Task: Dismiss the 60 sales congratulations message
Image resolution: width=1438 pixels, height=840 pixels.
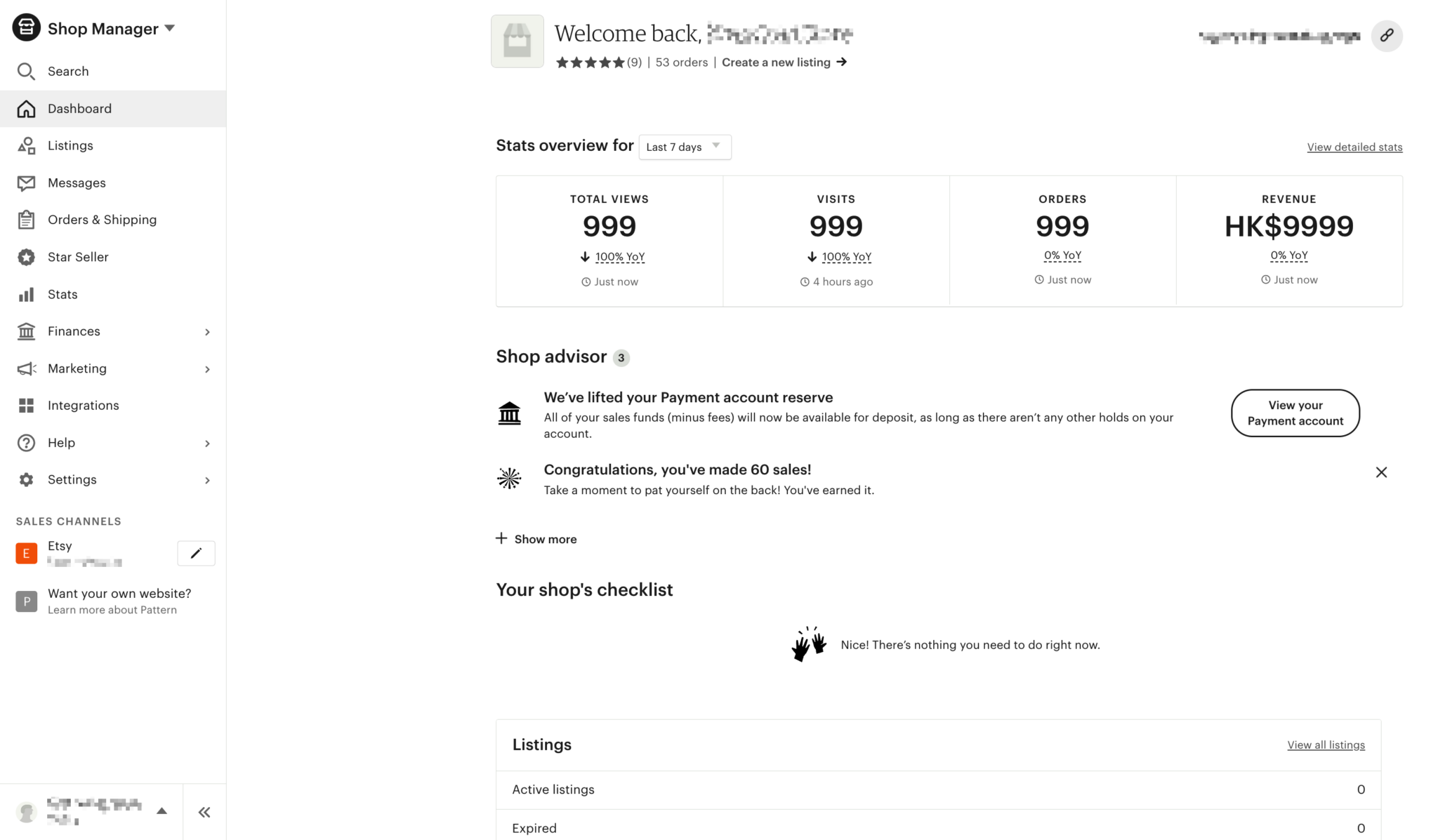Action: [1381, 472]
